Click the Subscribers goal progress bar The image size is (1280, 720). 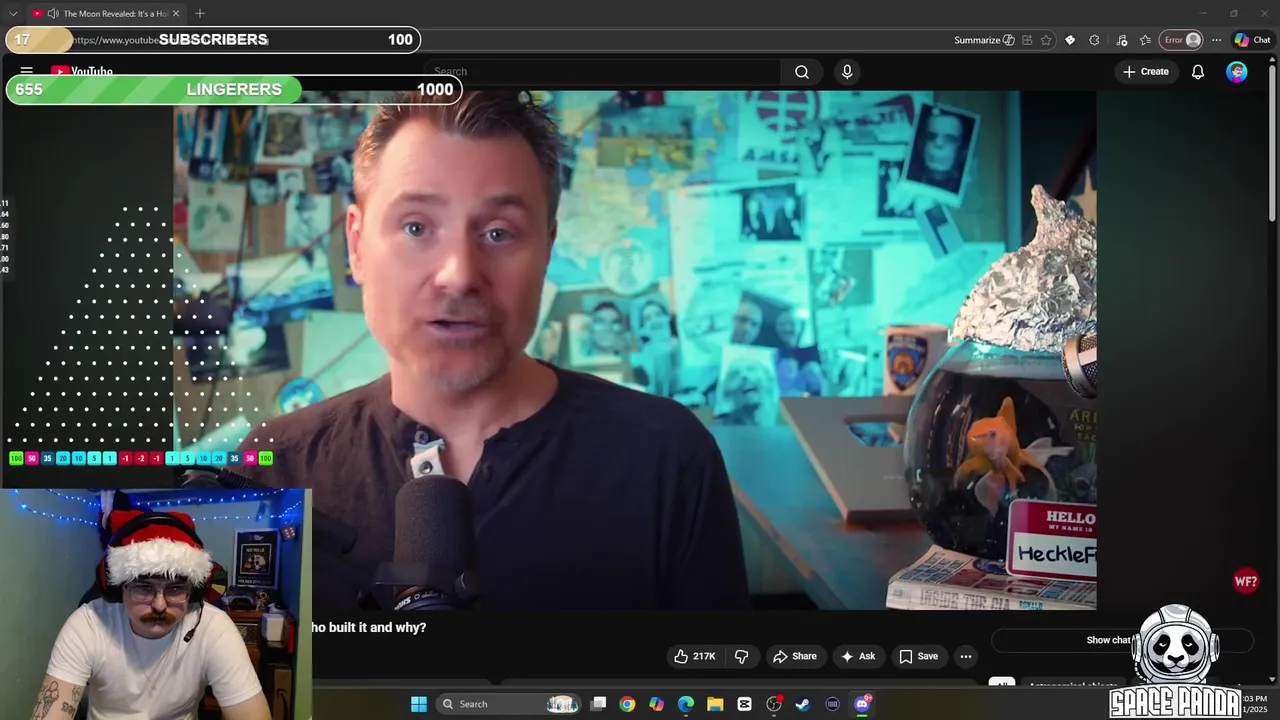click(213, 40)
